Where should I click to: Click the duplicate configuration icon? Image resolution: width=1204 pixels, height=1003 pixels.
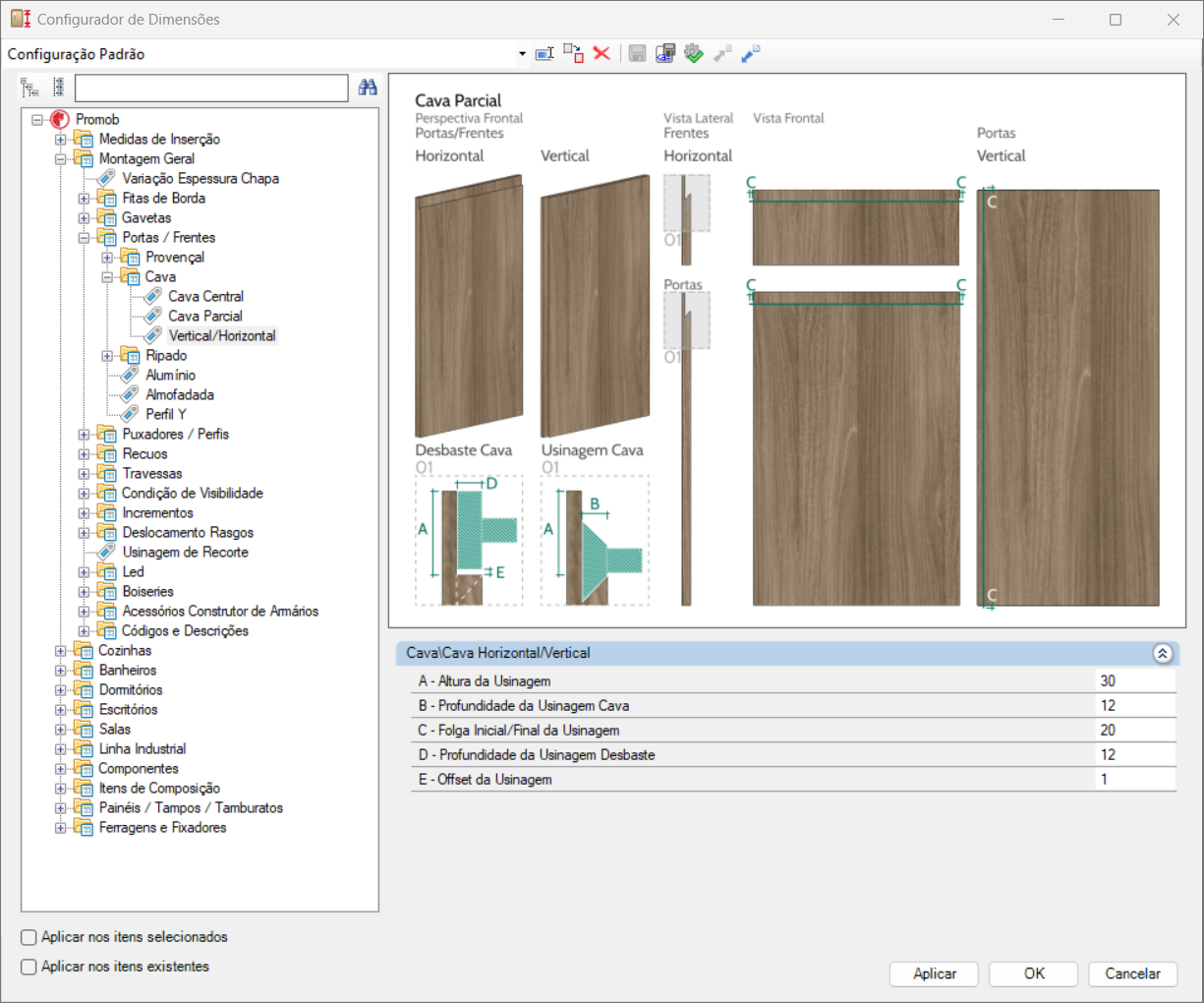click(573, 54)
